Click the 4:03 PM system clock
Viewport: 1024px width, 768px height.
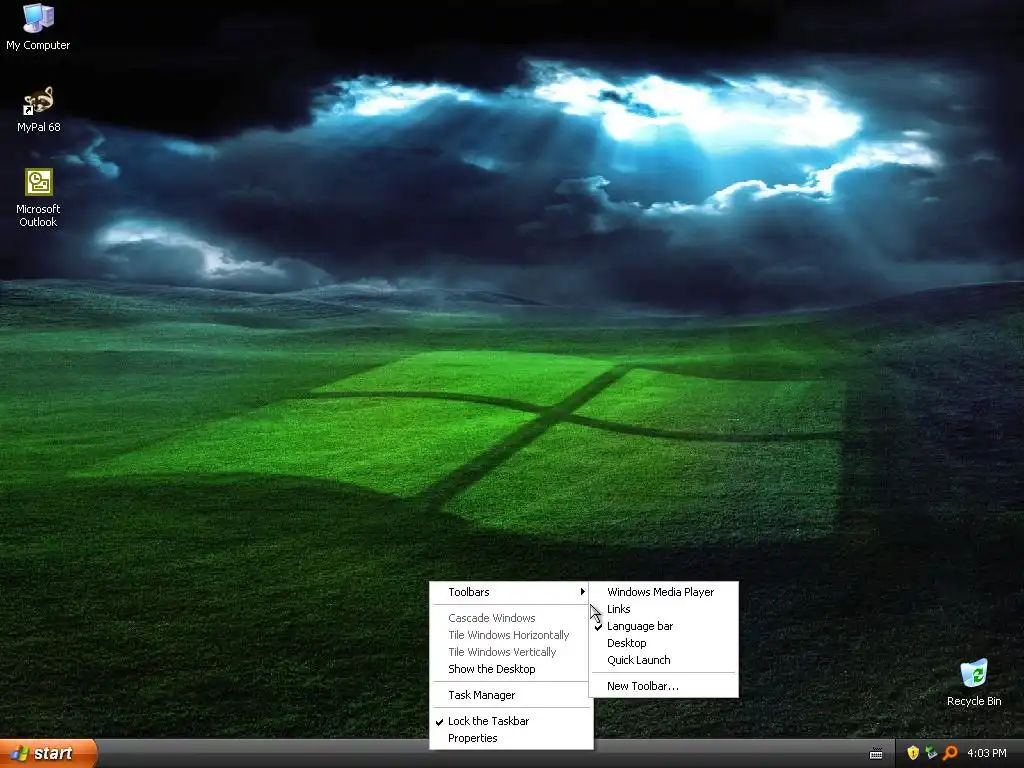click(987, 753)
